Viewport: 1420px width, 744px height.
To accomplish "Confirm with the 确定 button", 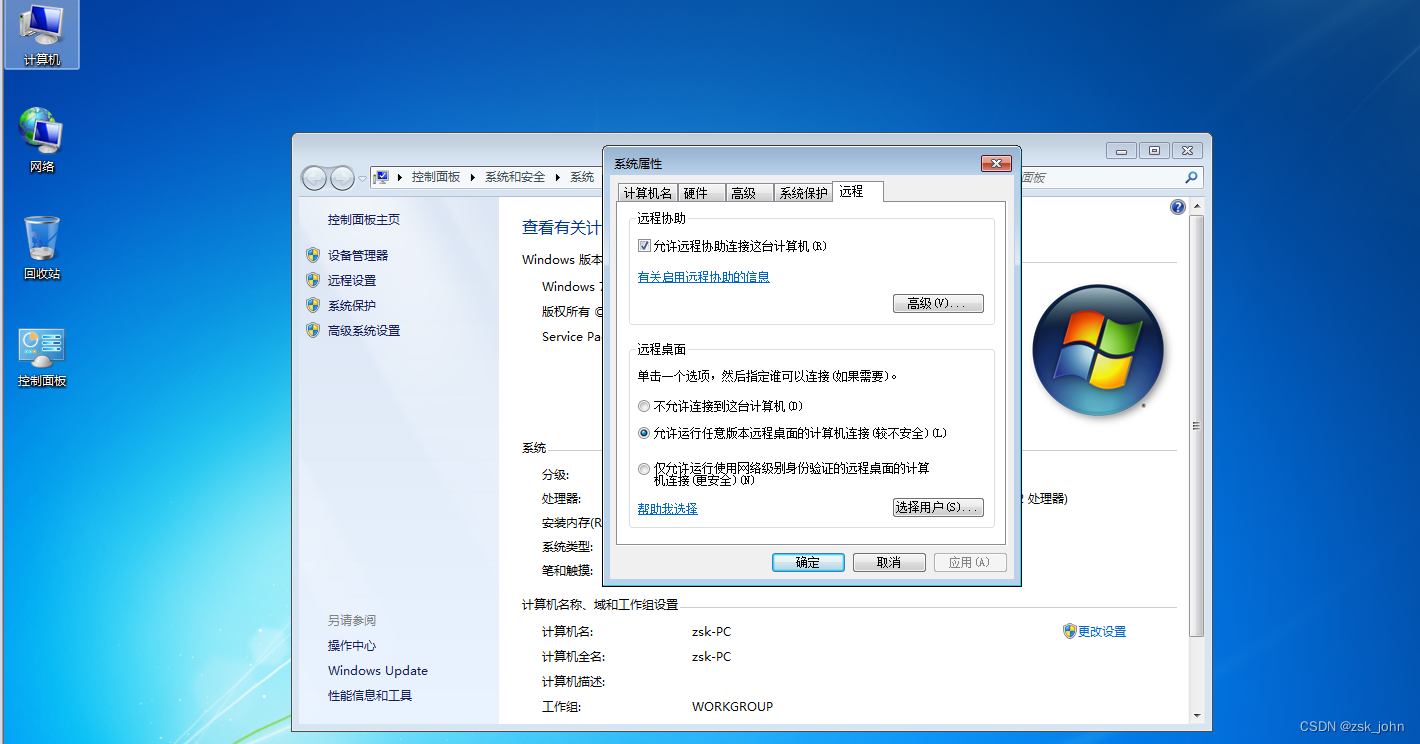I will pos(808,562).
